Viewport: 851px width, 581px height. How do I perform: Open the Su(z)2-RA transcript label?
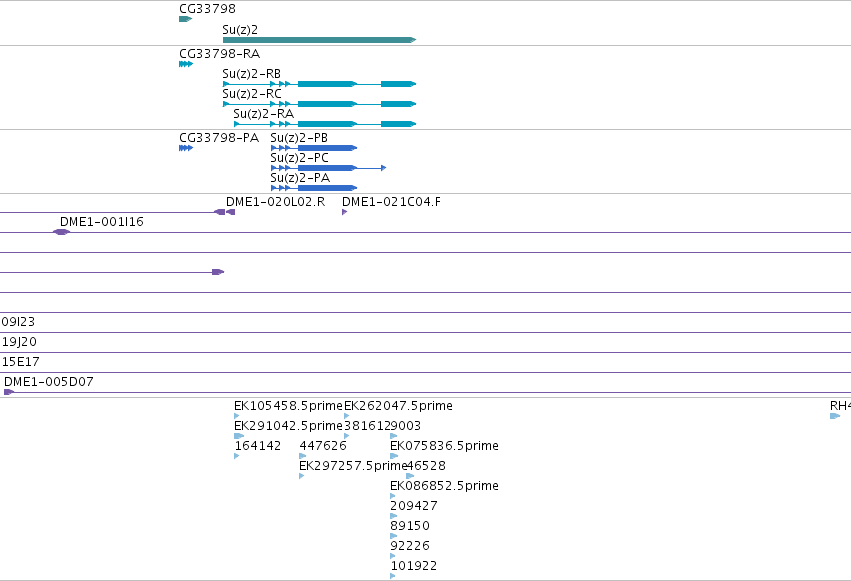(x=263, y=114)
